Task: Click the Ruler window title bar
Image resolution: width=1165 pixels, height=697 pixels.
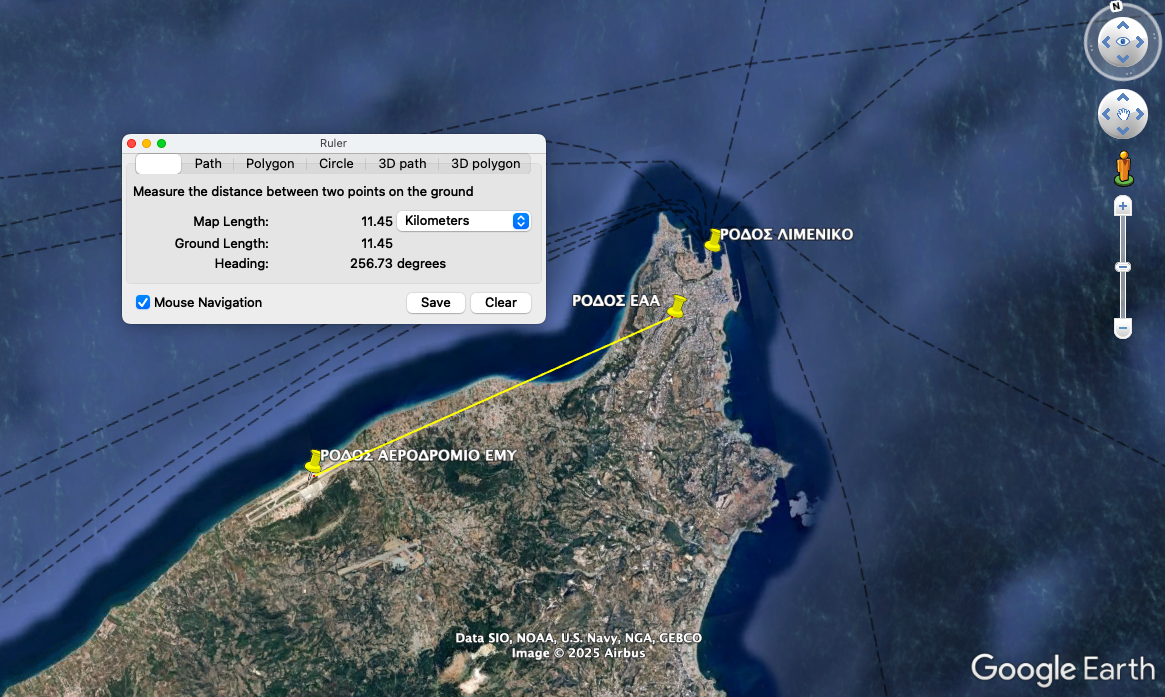Action: click(x=334, y=143)
